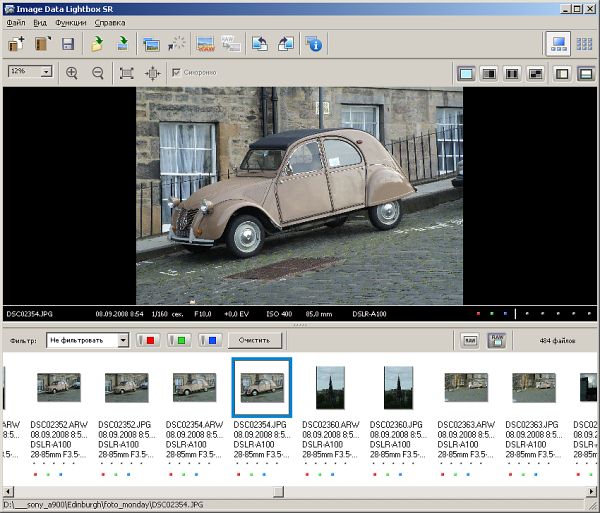The image size is (600, 513).
Task: Zoom out with the minus magnifier
Action: [x=98, y=73]
